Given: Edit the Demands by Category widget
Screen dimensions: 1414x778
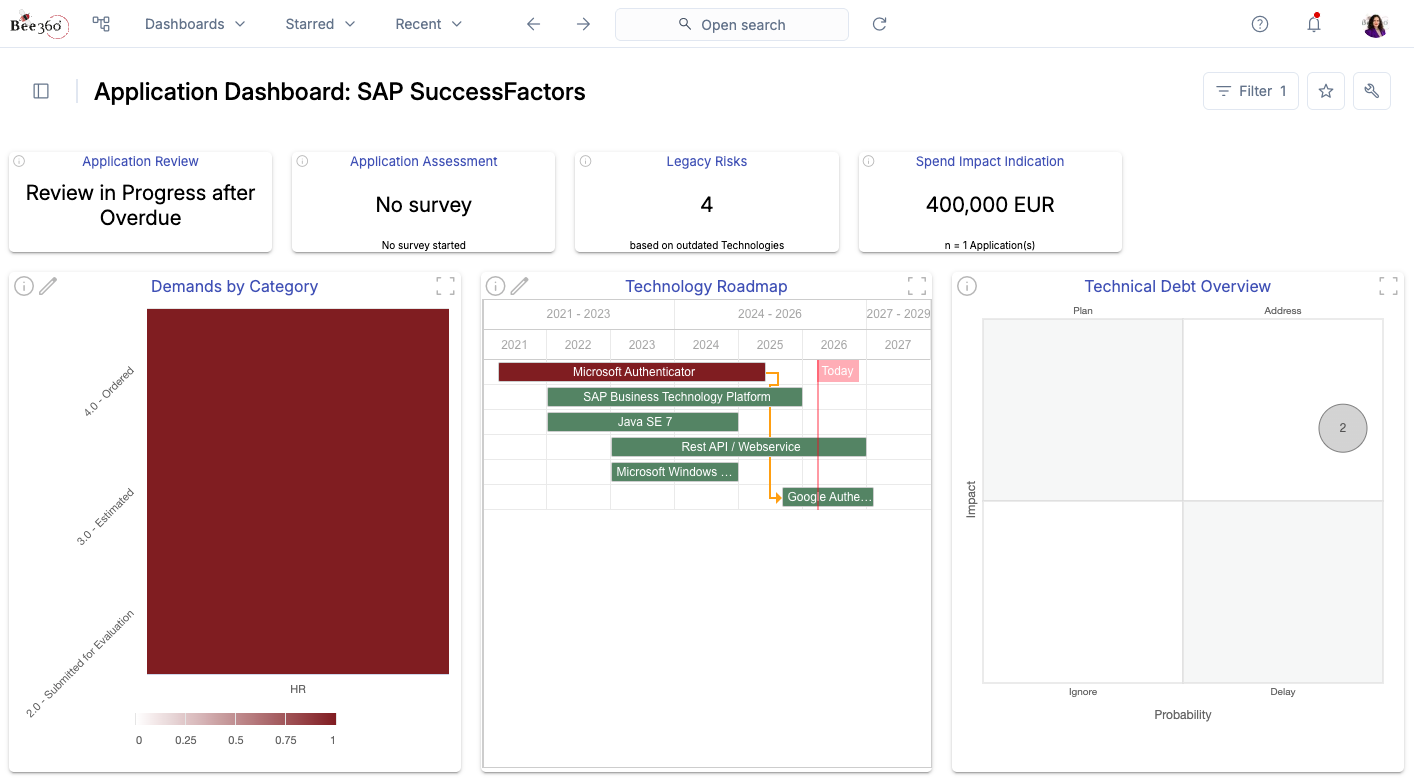Looking at the screenshot, I should click(x=48, y=287).
